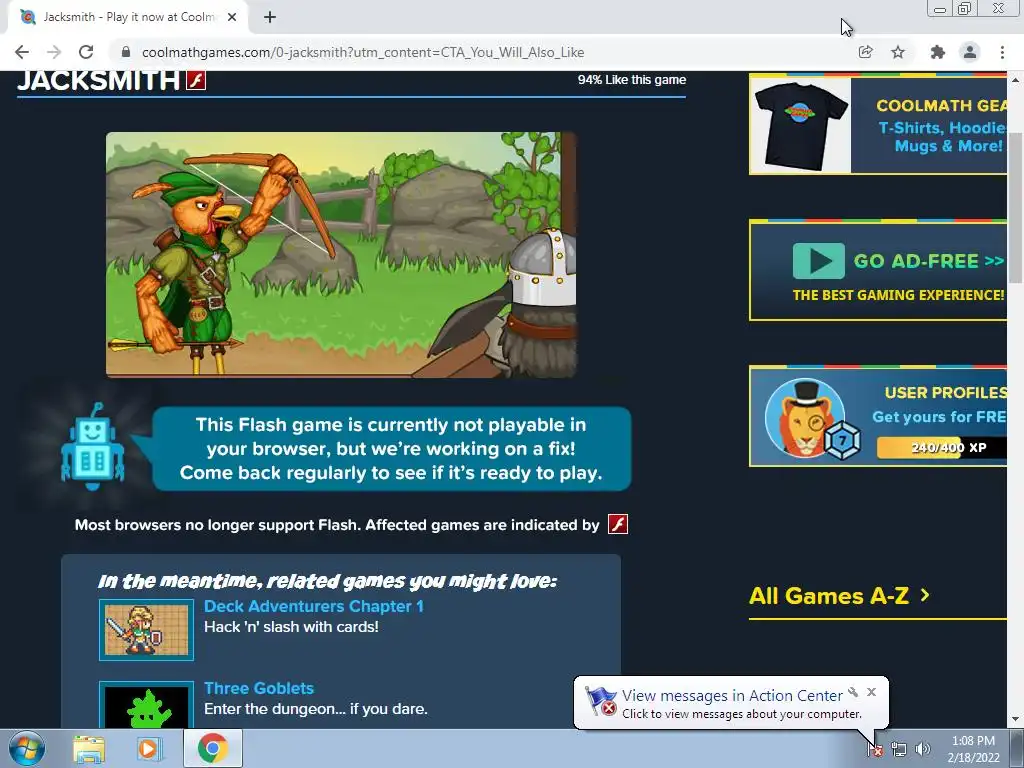Click the Jacksmith game preview image
Screen dimensions: 1024x768
click(341, 255)
